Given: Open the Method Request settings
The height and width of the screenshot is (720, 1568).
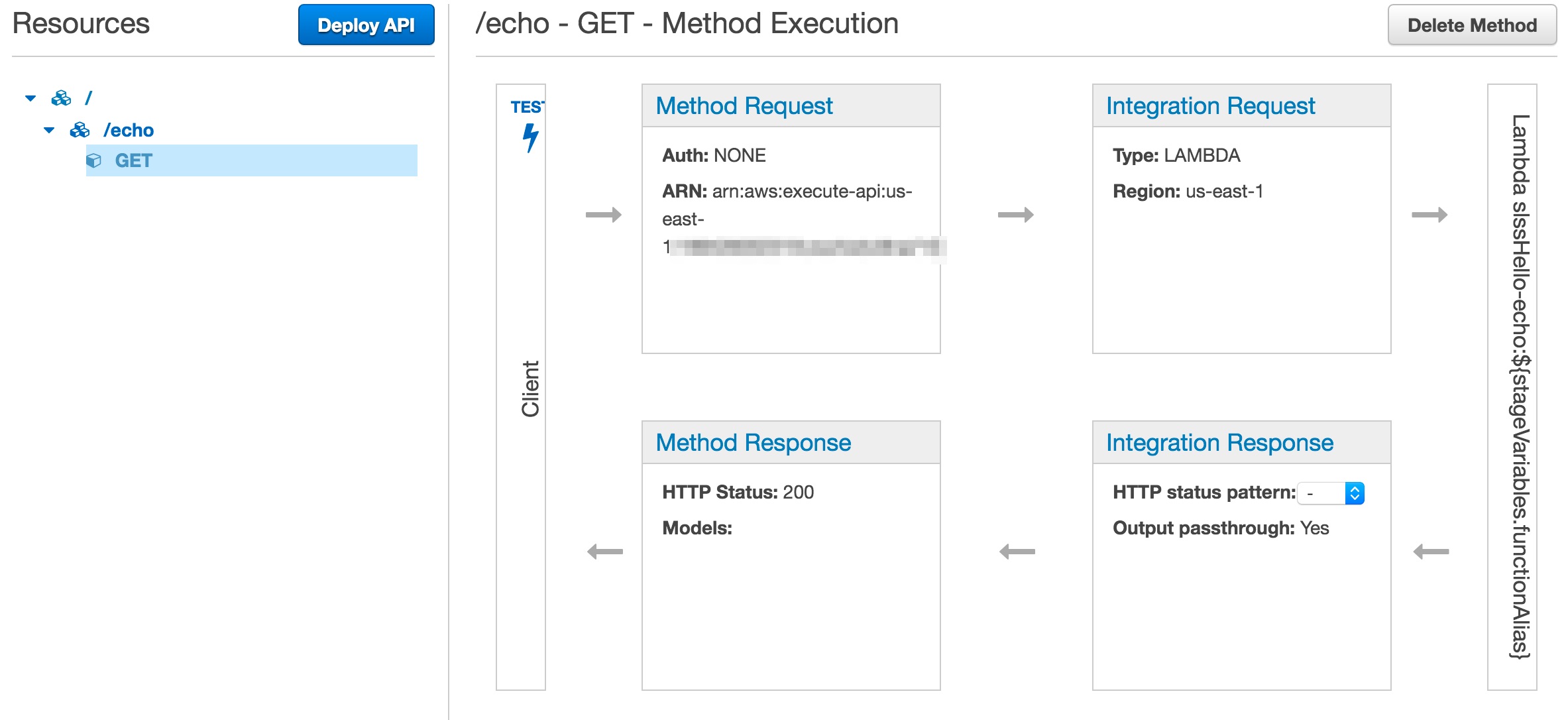Looking at the screenshot, I should (744, 106).
